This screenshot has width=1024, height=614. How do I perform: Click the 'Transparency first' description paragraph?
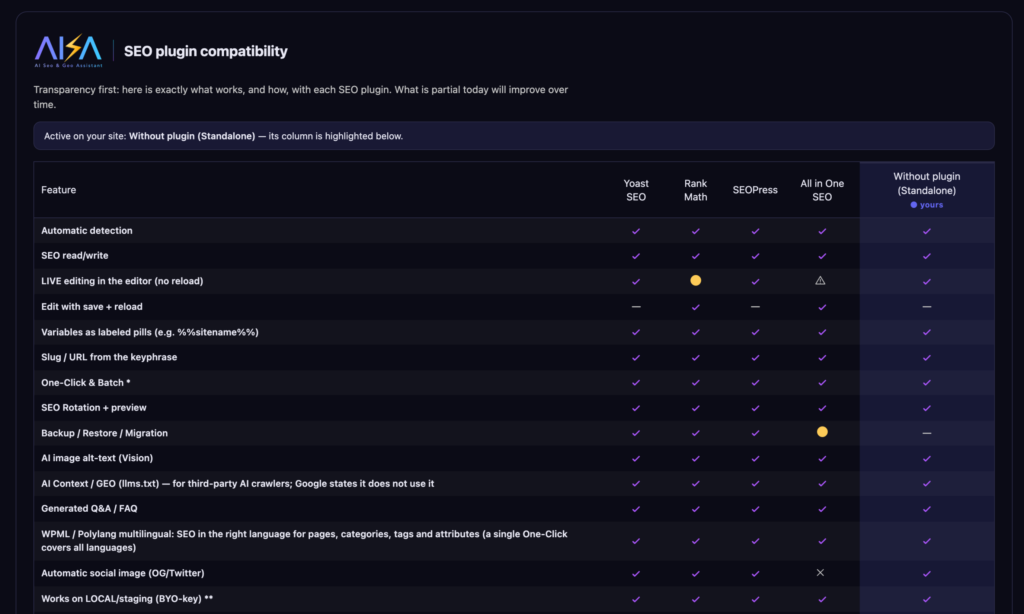(x=300, y=97)
